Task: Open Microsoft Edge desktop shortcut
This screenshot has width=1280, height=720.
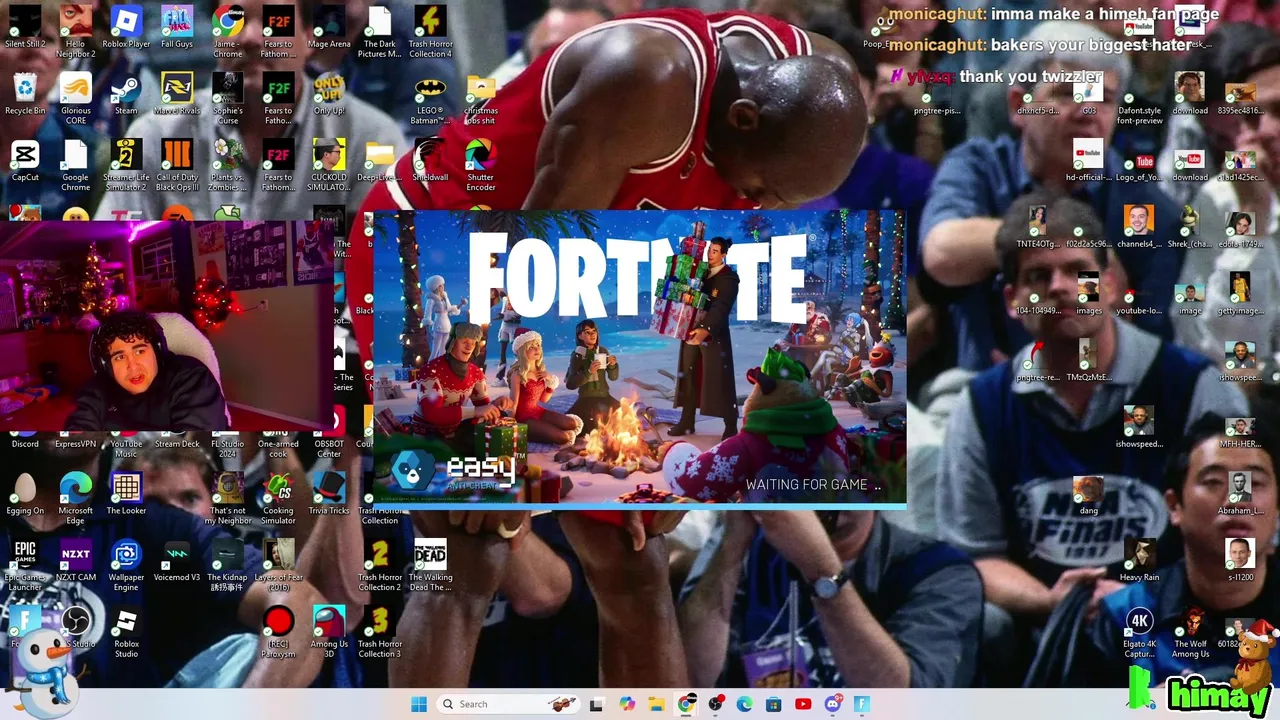Action: click(x=75, y=497)
